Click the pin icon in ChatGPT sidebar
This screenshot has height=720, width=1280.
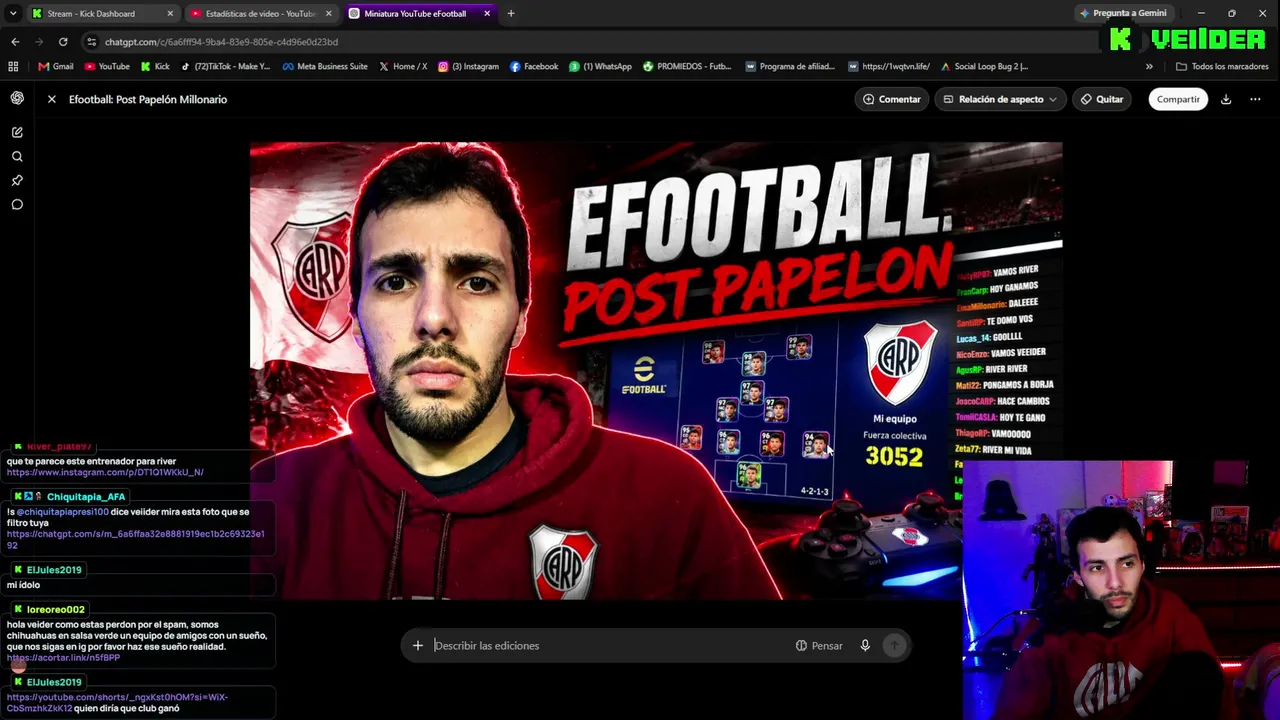pyautogui.click(x=17, y=180)
